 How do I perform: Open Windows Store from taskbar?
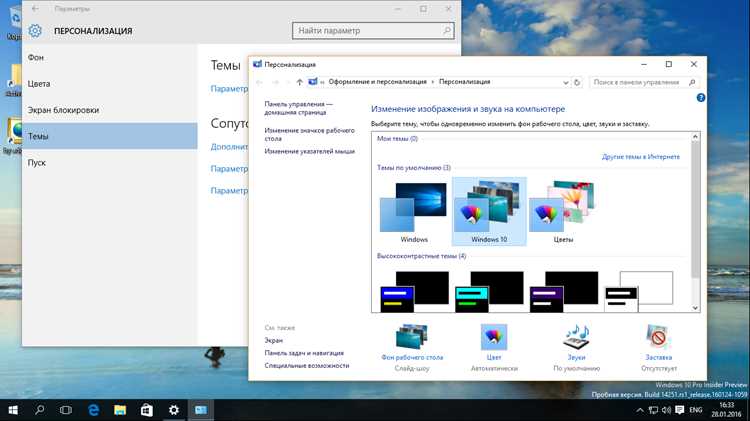147,410
